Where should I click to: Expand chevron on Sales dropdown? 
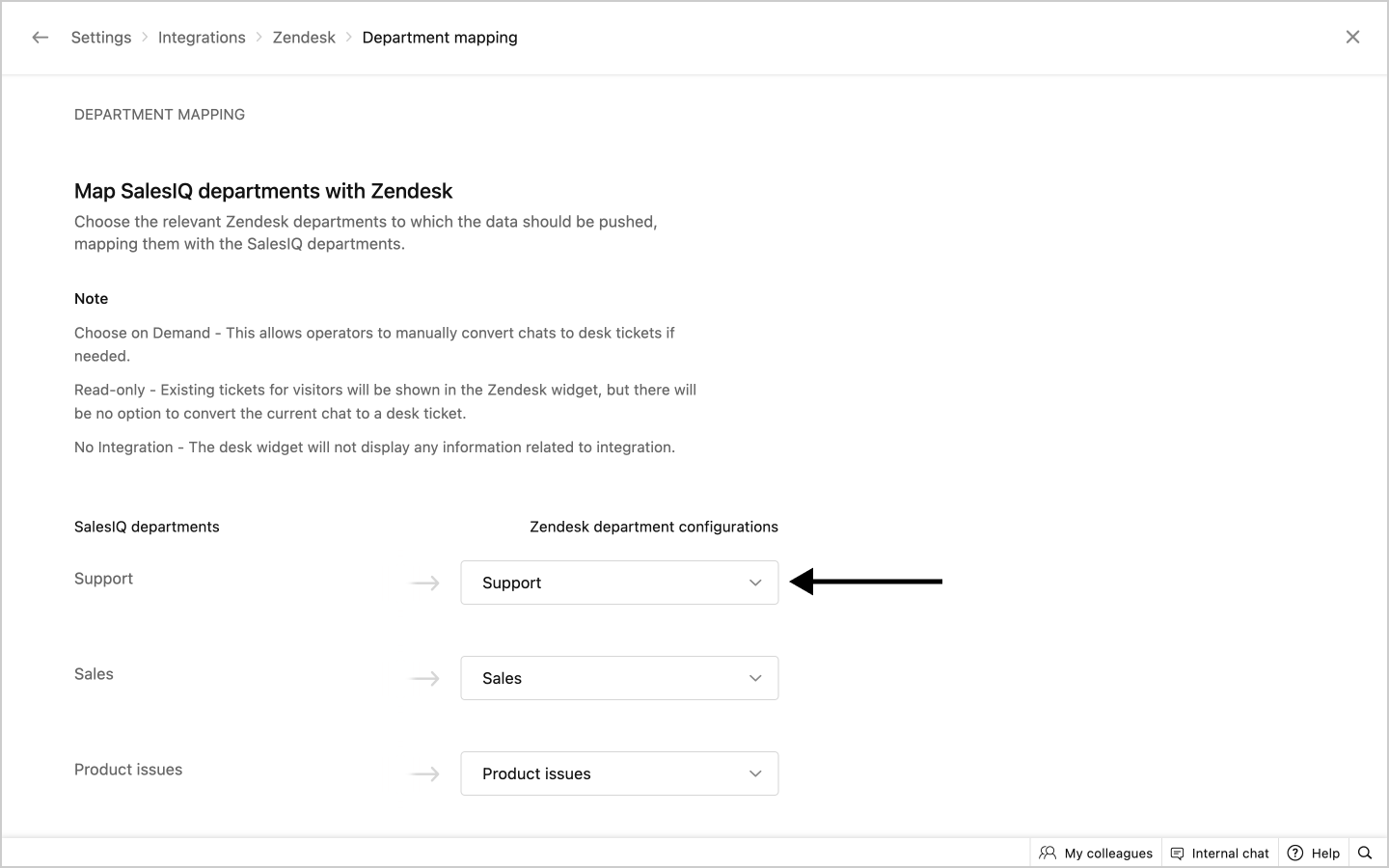point(755,678)
